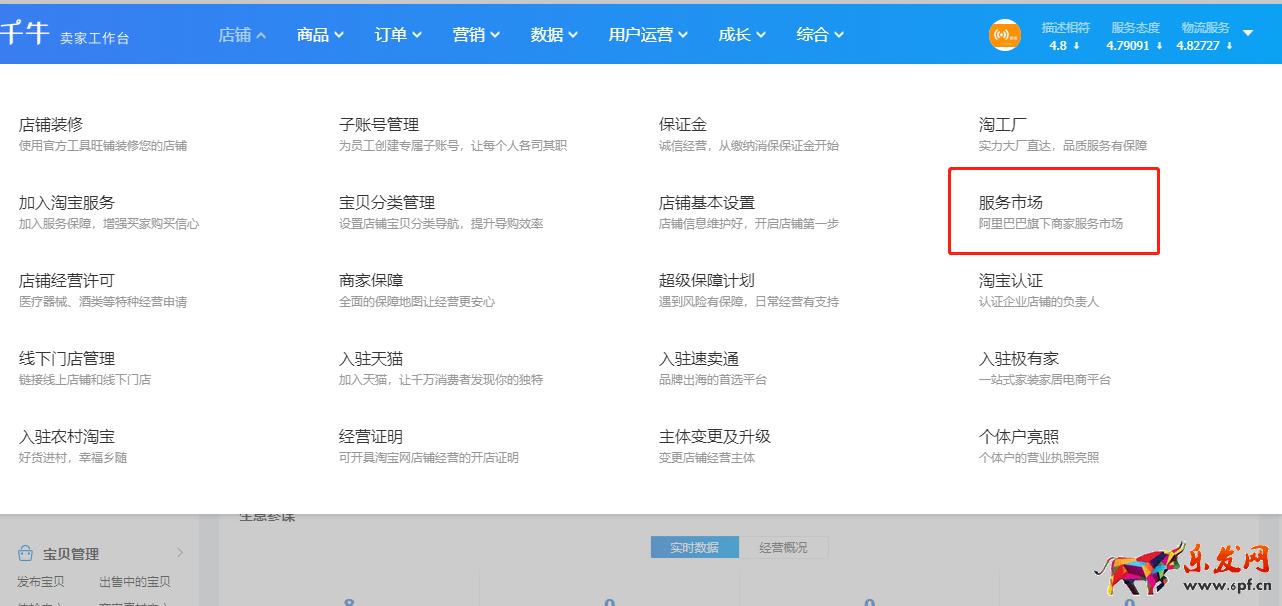Expand the 宝贝管理 sidebar chevron
The height and width of the screenshot is (606, 1282).
tap(180, 553)
